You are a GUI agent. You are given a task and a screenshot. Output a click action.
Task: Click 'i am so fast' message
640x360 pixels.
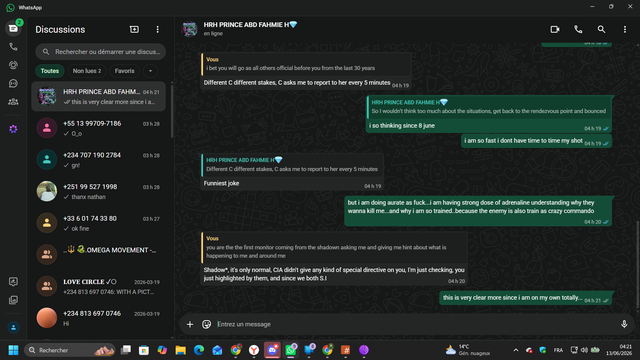coord(536,141)
